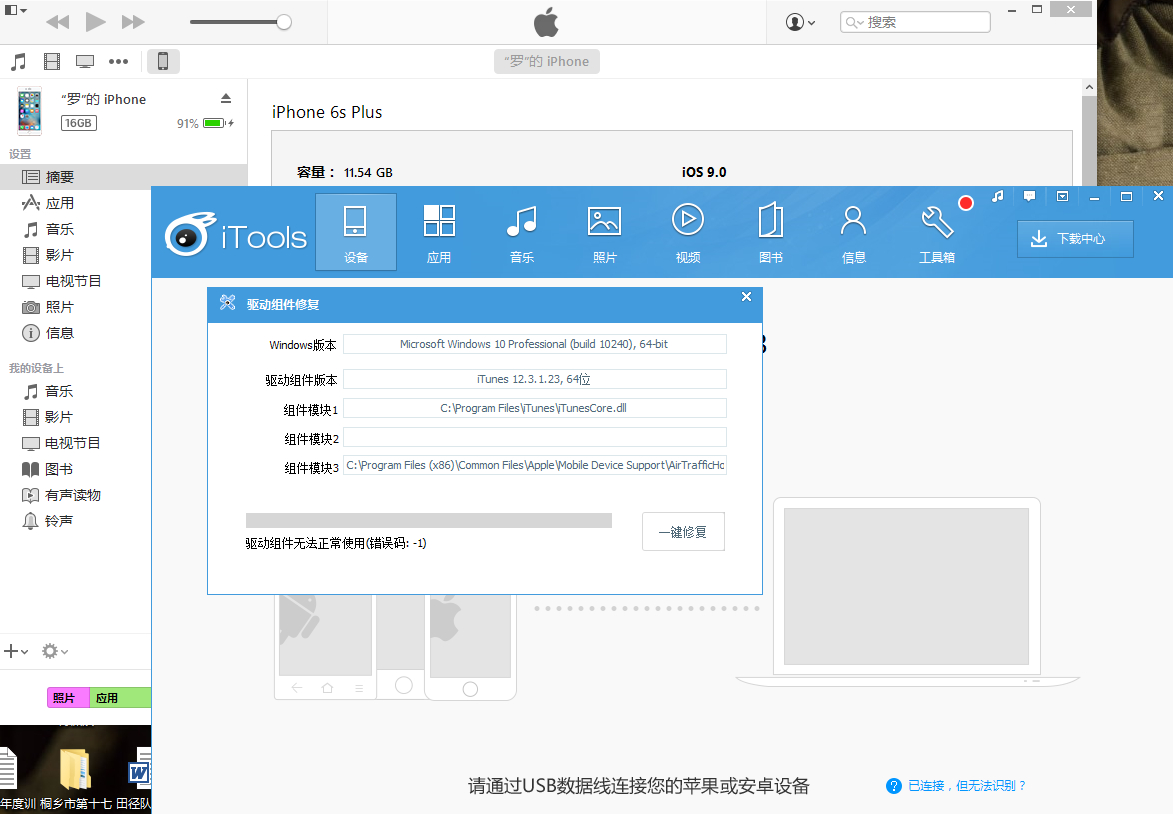Open the iTunes gear settings dropdown
The height and width of the screenshot is (814, 1173).
pos(55,651)
